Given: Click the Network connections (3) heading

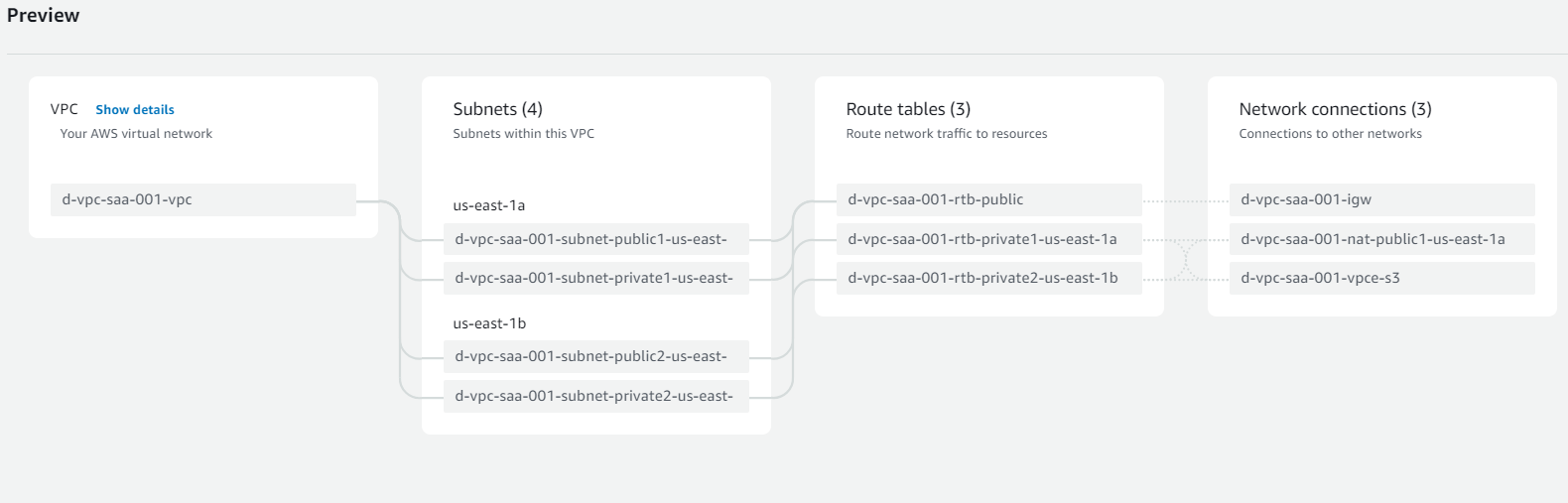Looking at the screenshot, I should pos(1335,109).
